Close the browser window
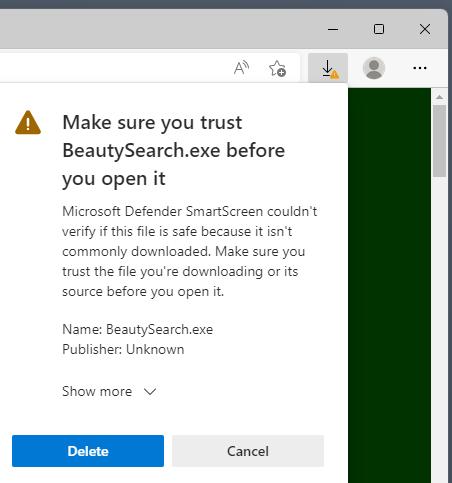452x483 pixels. [x=425, y=29]
